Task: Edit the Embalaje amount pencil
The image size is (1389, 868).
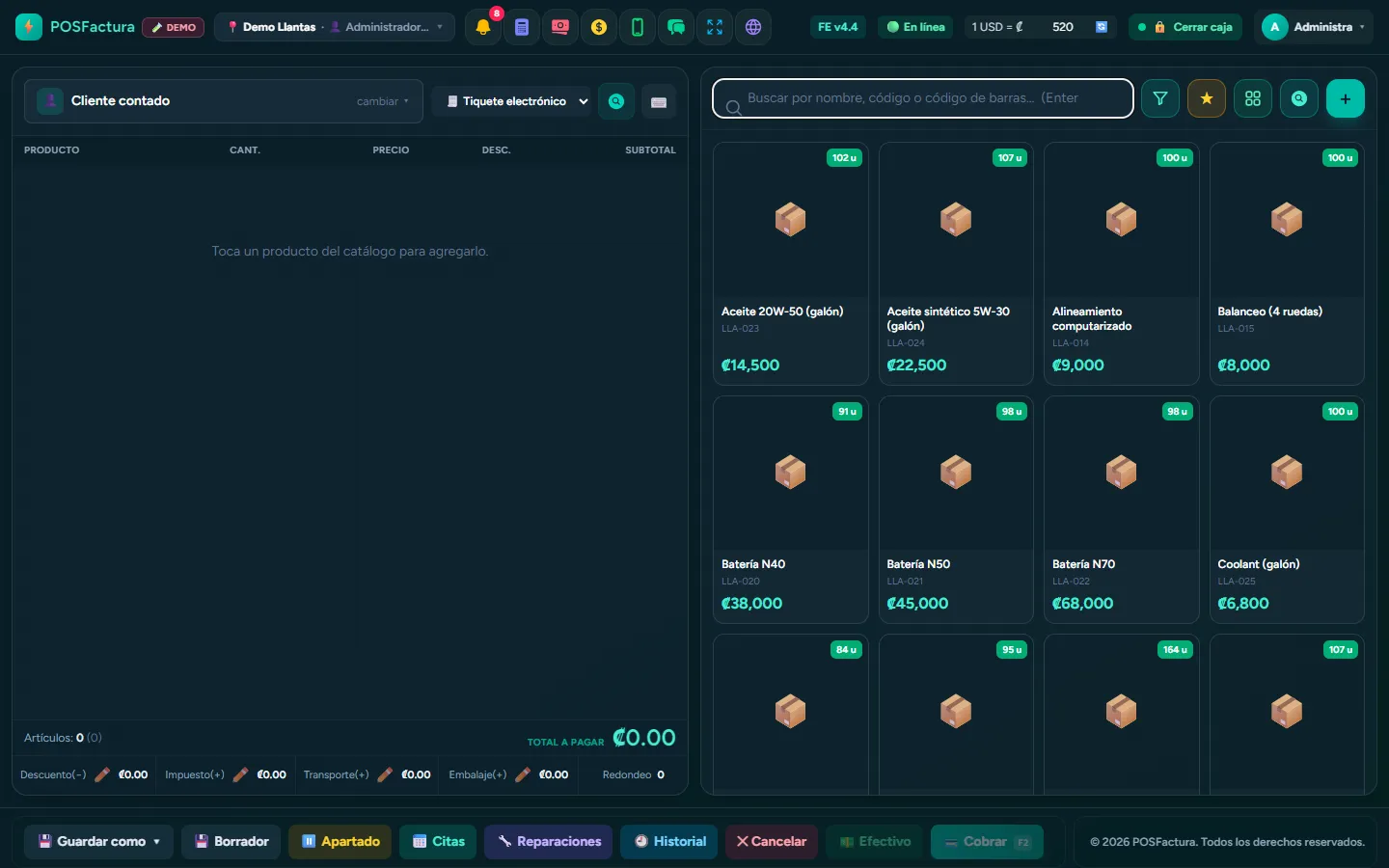Action: [x=523, y=774]
